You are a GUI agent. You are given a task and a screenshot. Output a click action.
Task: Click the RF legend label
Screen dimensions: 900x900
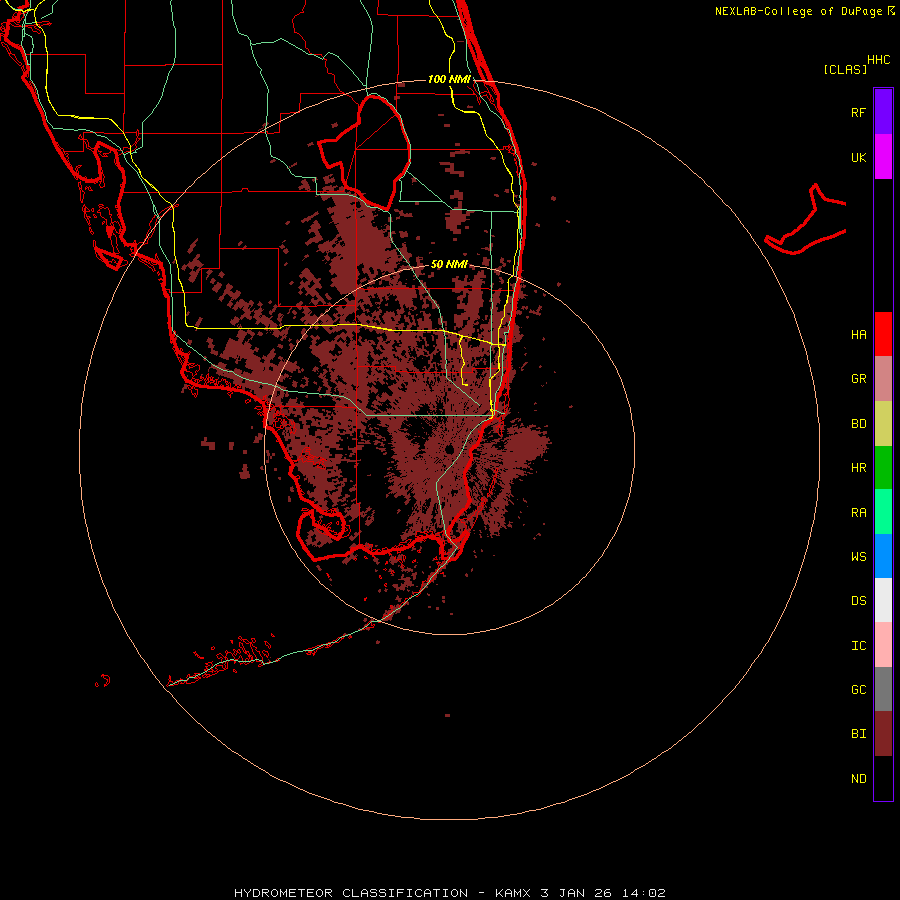pos(858,112)
